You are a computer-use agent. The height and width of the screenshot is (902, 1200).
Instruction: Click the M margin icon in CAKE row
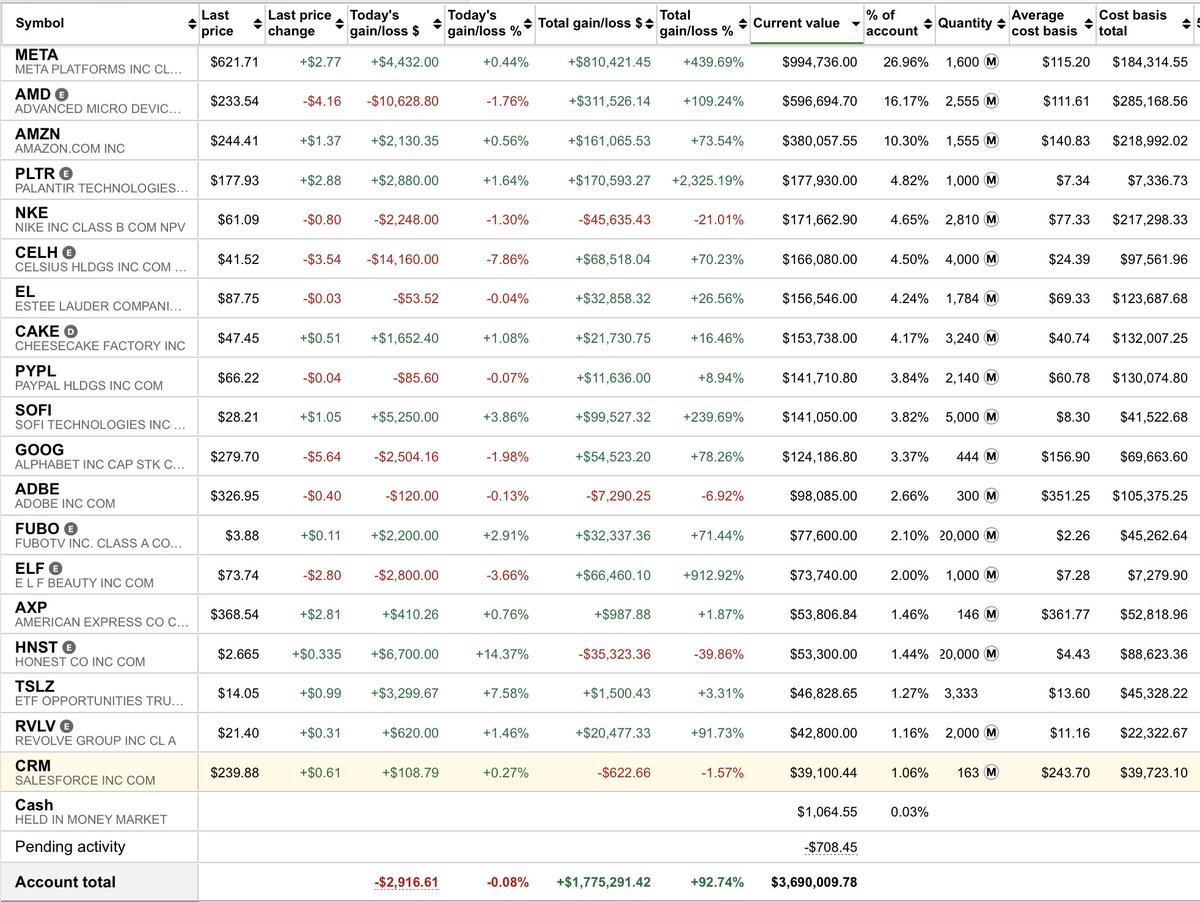pos(992,338)
